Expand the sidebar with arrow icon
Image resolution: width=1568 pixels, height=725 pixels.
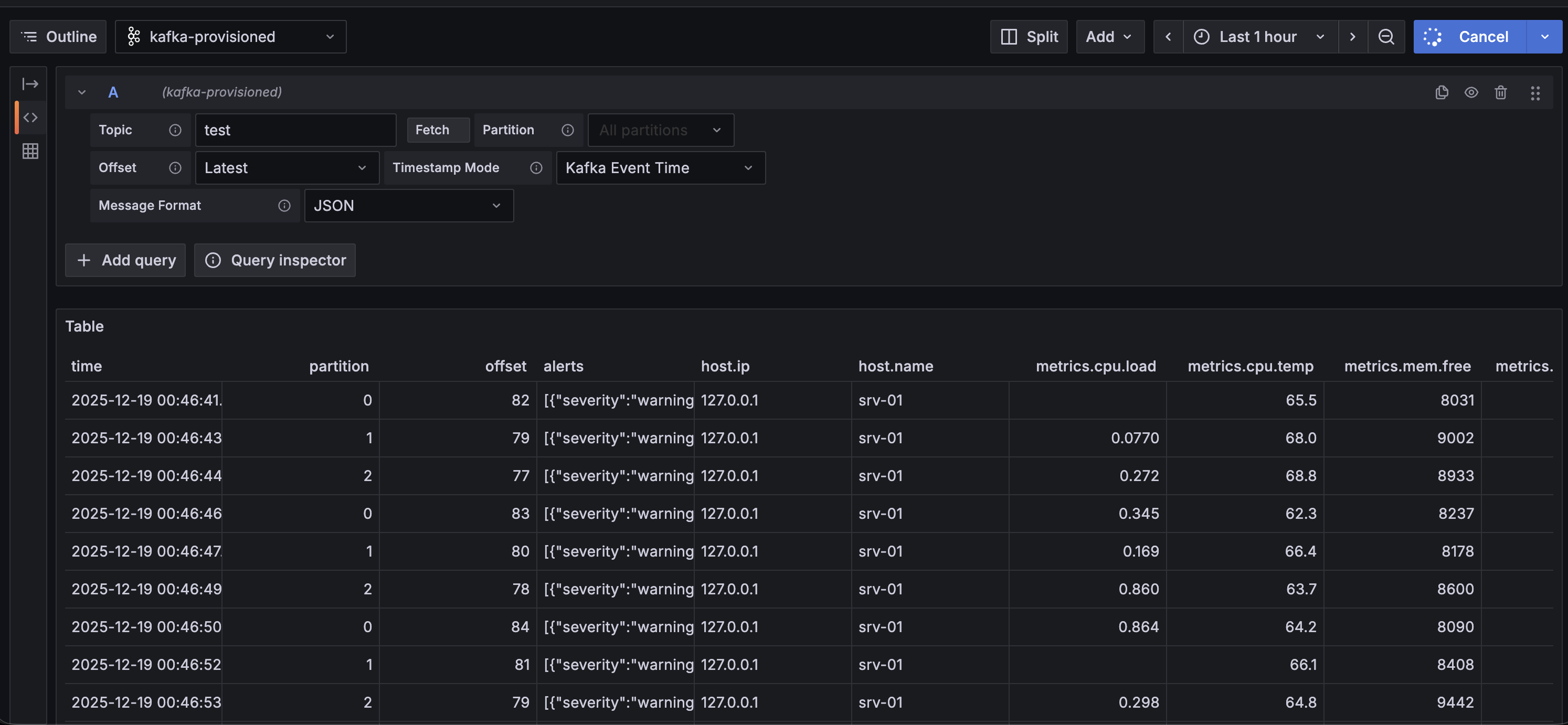click(30, 83)
